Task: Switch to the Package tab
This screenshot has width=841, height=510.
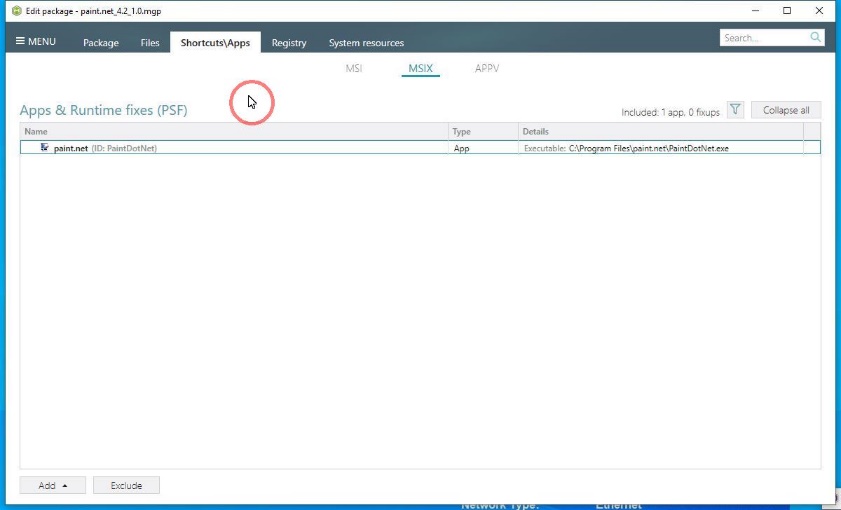Action: point(101,43)
